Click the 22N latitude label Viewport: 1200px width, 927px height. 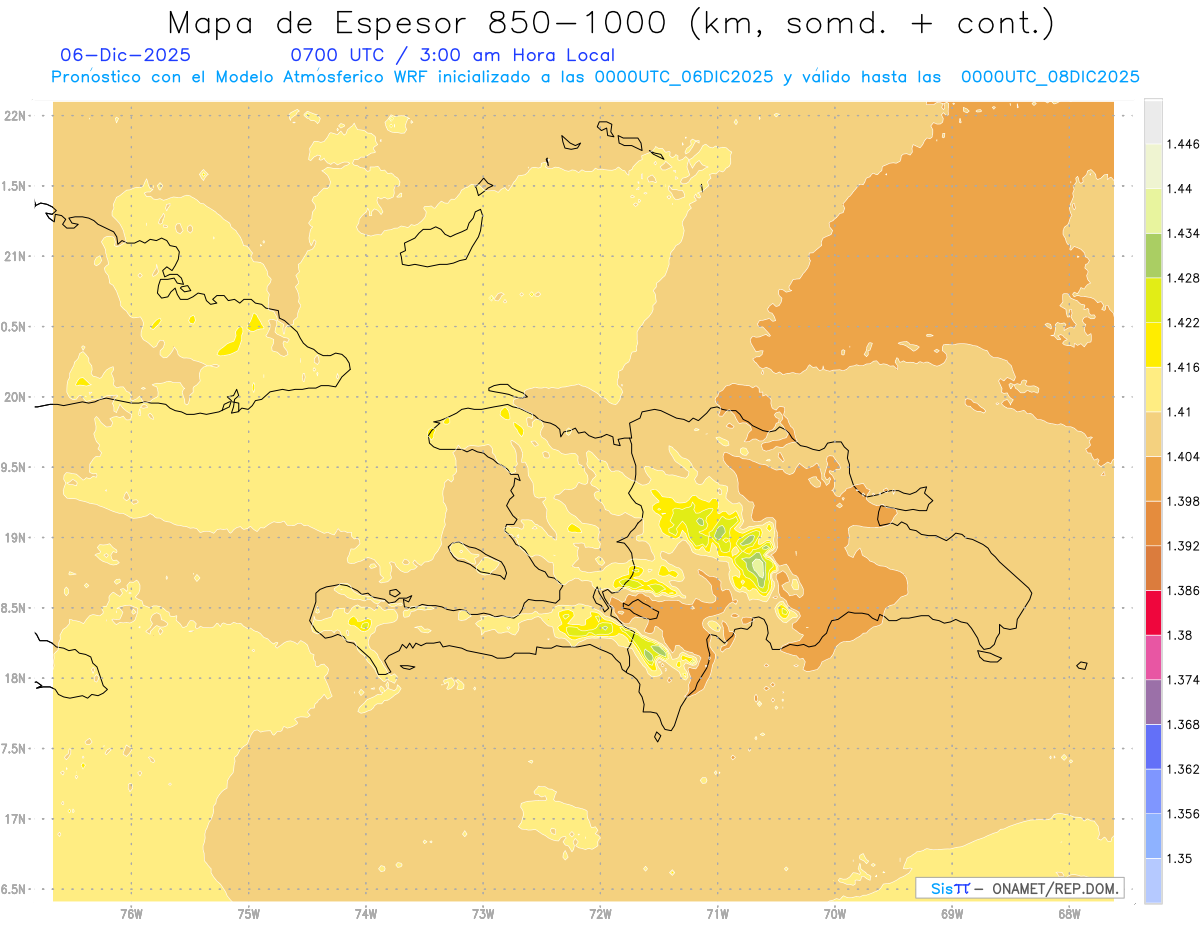15,116
